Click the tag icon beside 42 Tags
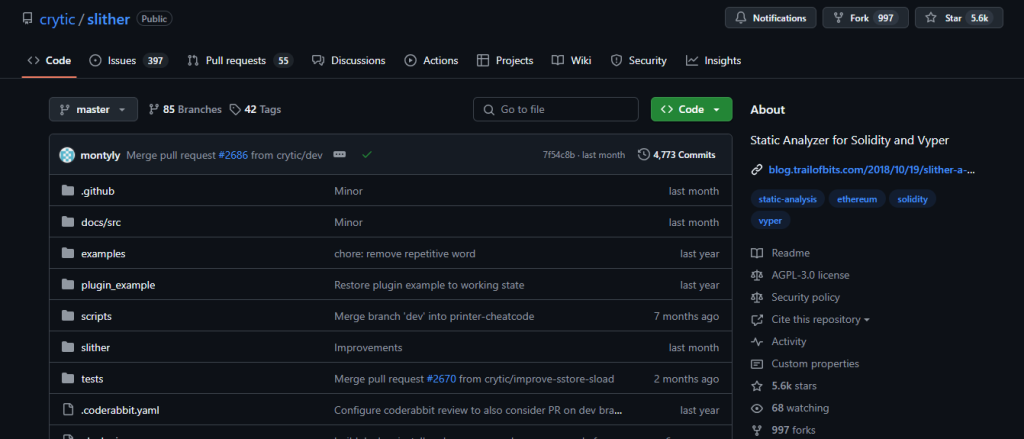This screenshot has height=439, width=1024. (x=235, y=110)
